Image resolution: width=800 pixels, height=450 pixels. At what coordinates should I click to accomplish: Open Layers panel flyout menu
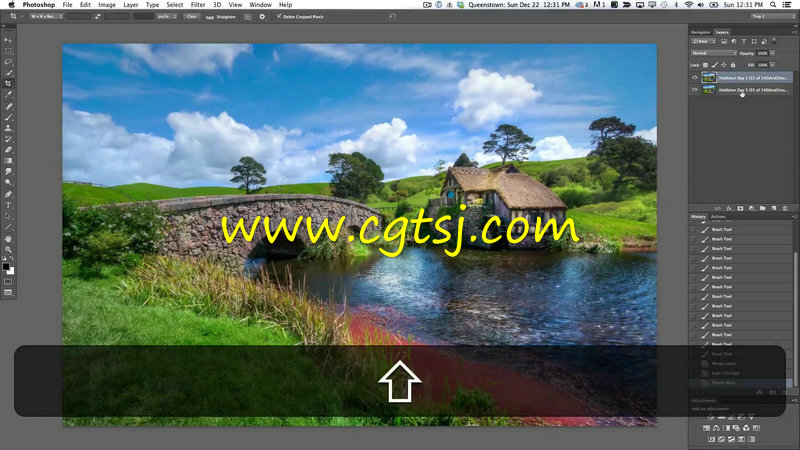[795, 32]
